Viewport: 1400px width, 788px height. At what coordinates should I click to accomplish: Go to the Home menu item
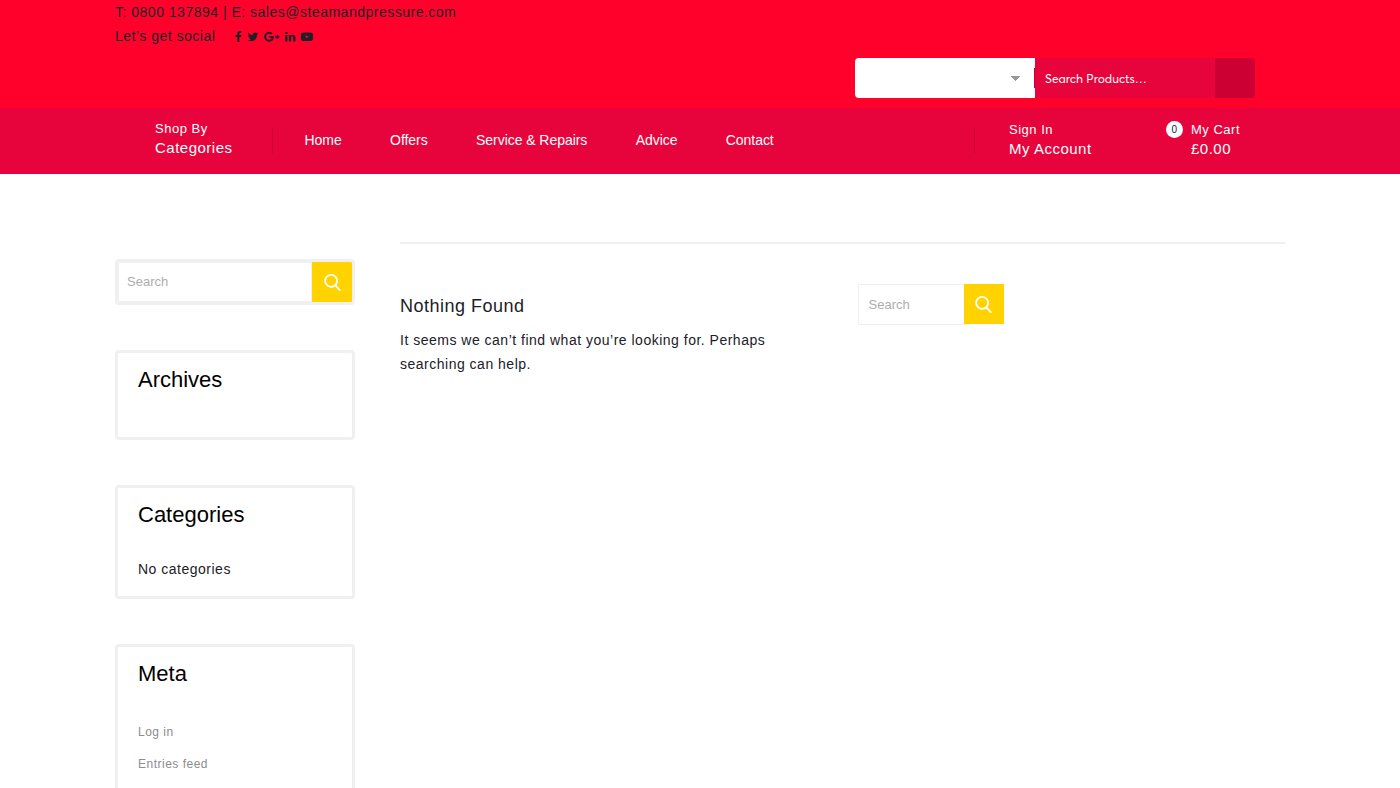[x=323, y=140]
